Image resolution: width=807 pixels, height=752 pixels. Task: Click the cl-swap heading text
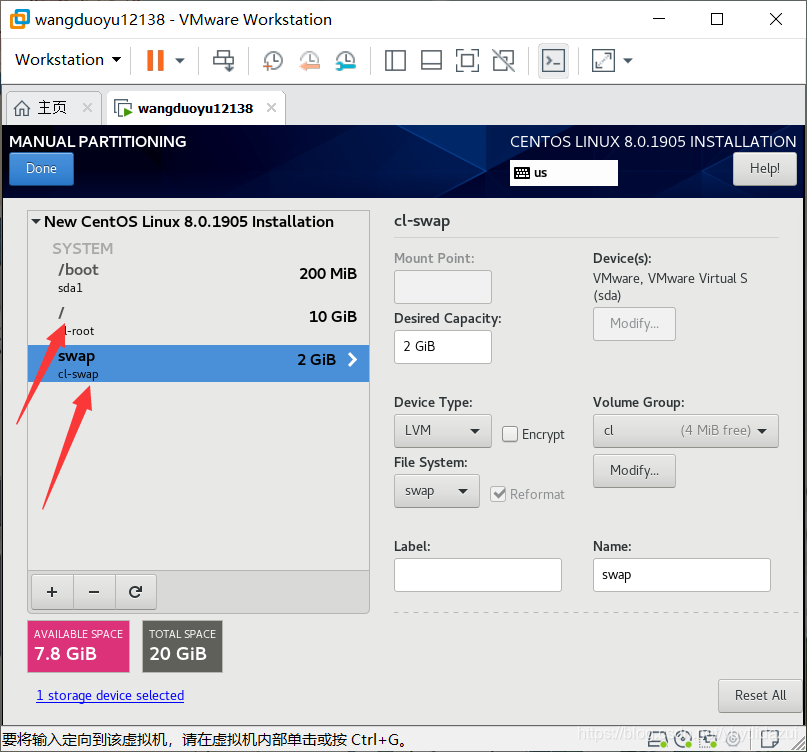422,221
